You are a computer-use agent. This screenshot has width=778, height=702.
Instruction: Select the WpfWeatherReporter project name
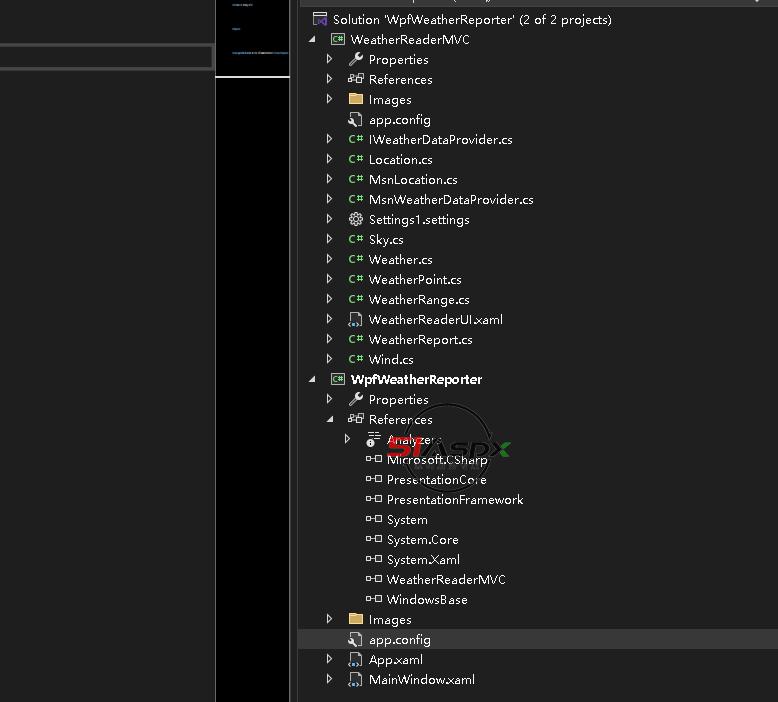416,380
